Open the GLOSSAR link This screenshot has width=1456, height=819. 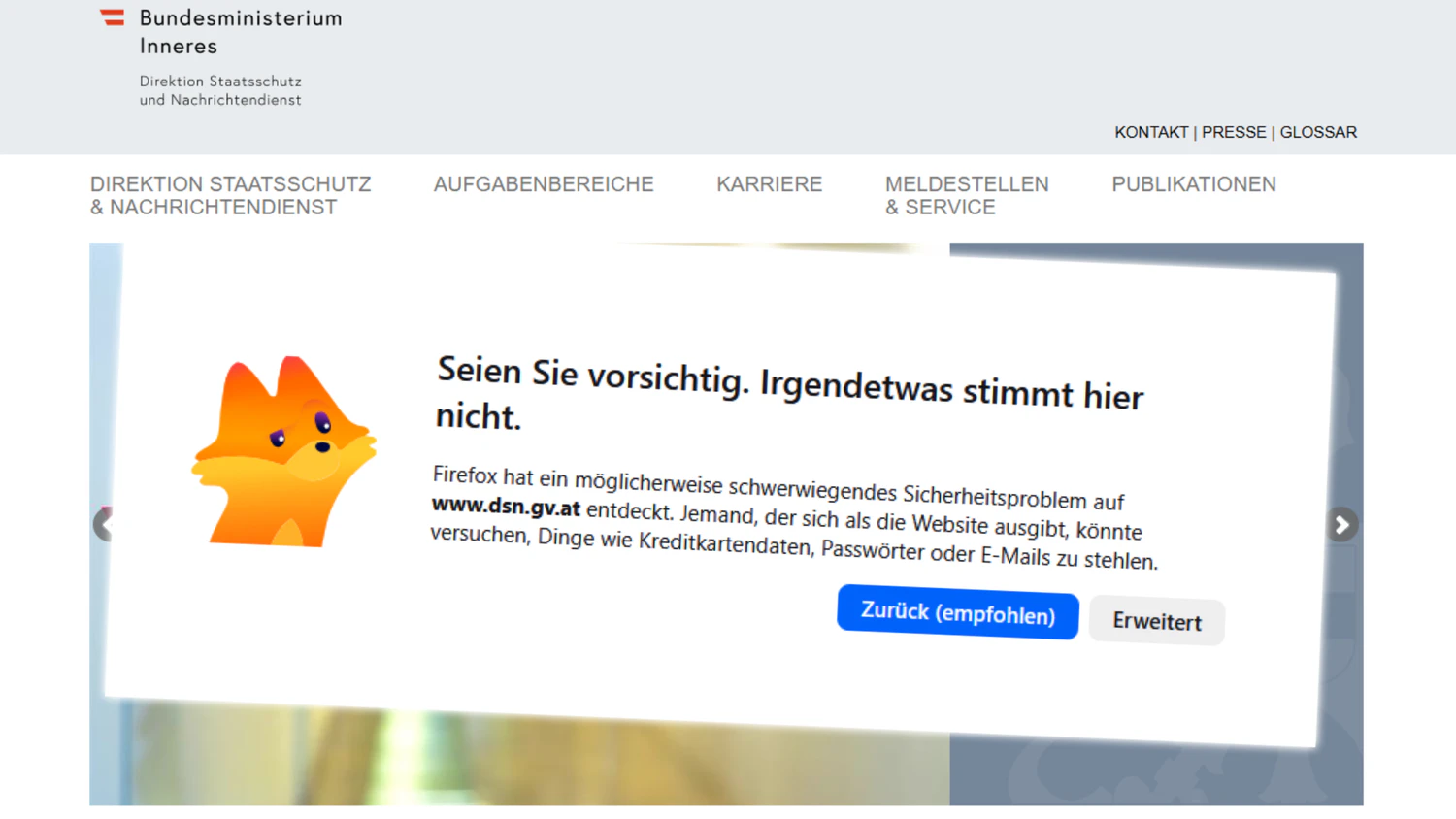point(1318,132)
